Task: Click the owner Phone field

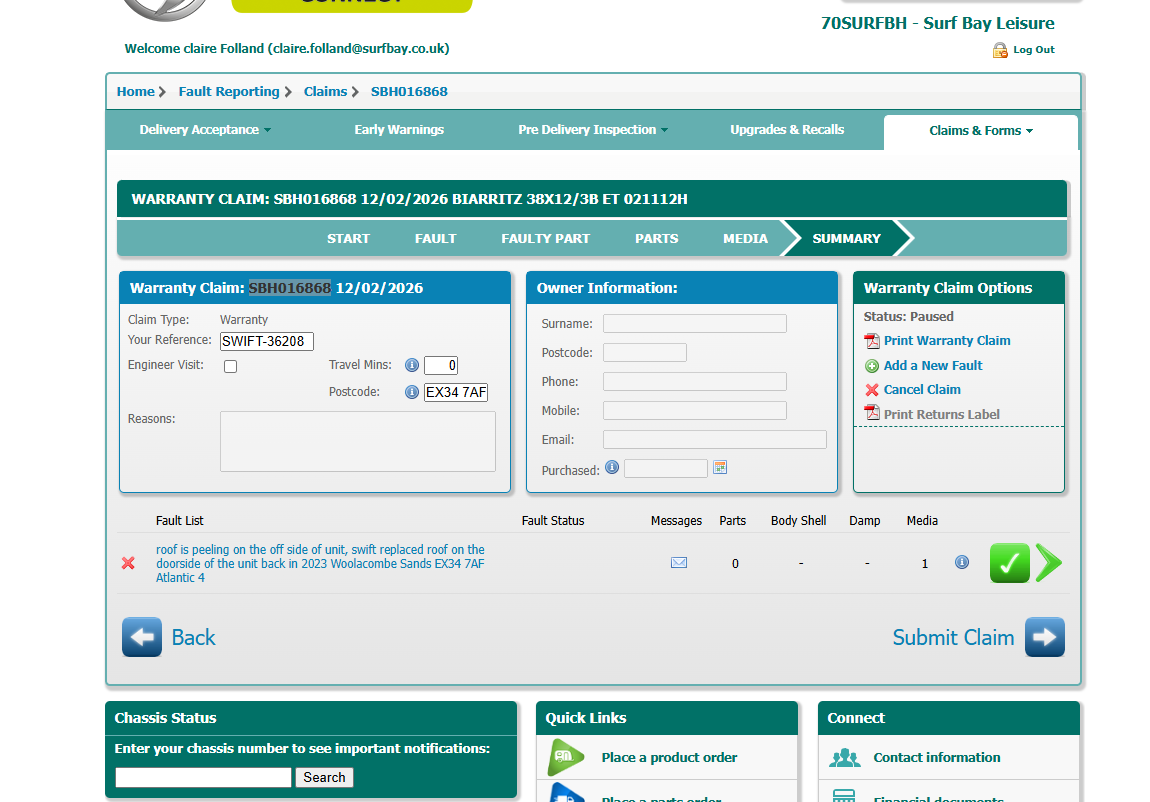Action: 695,381
